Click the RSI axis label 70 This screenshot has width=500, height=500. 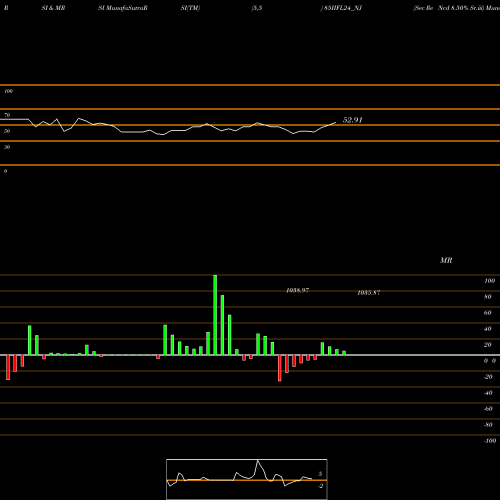point(7,115)
